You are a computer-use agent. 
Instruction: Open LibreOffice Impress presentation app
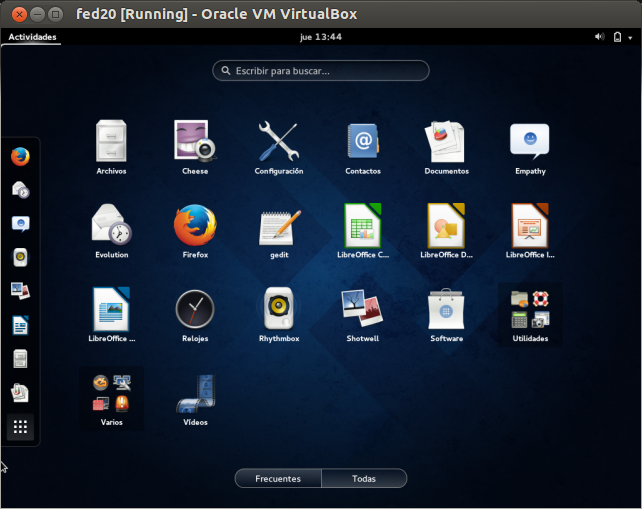pyautogui.click(x=530, y=231)
